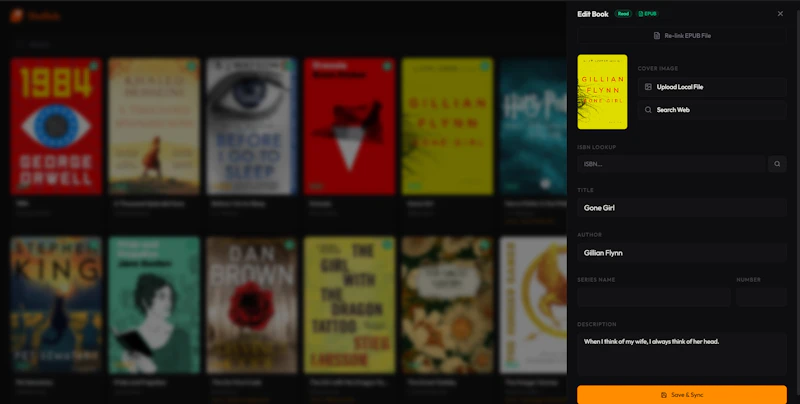The height and width of the screenshot is (404, 800).
Task: Click Upload Local File for cover image
Action: [x=712, y=87]
